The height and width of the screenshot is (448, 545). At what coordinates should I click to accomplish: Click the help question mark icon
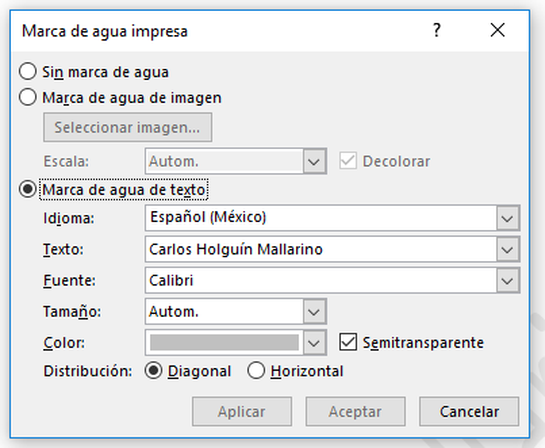pyautogui.click(x=437, y=30)
